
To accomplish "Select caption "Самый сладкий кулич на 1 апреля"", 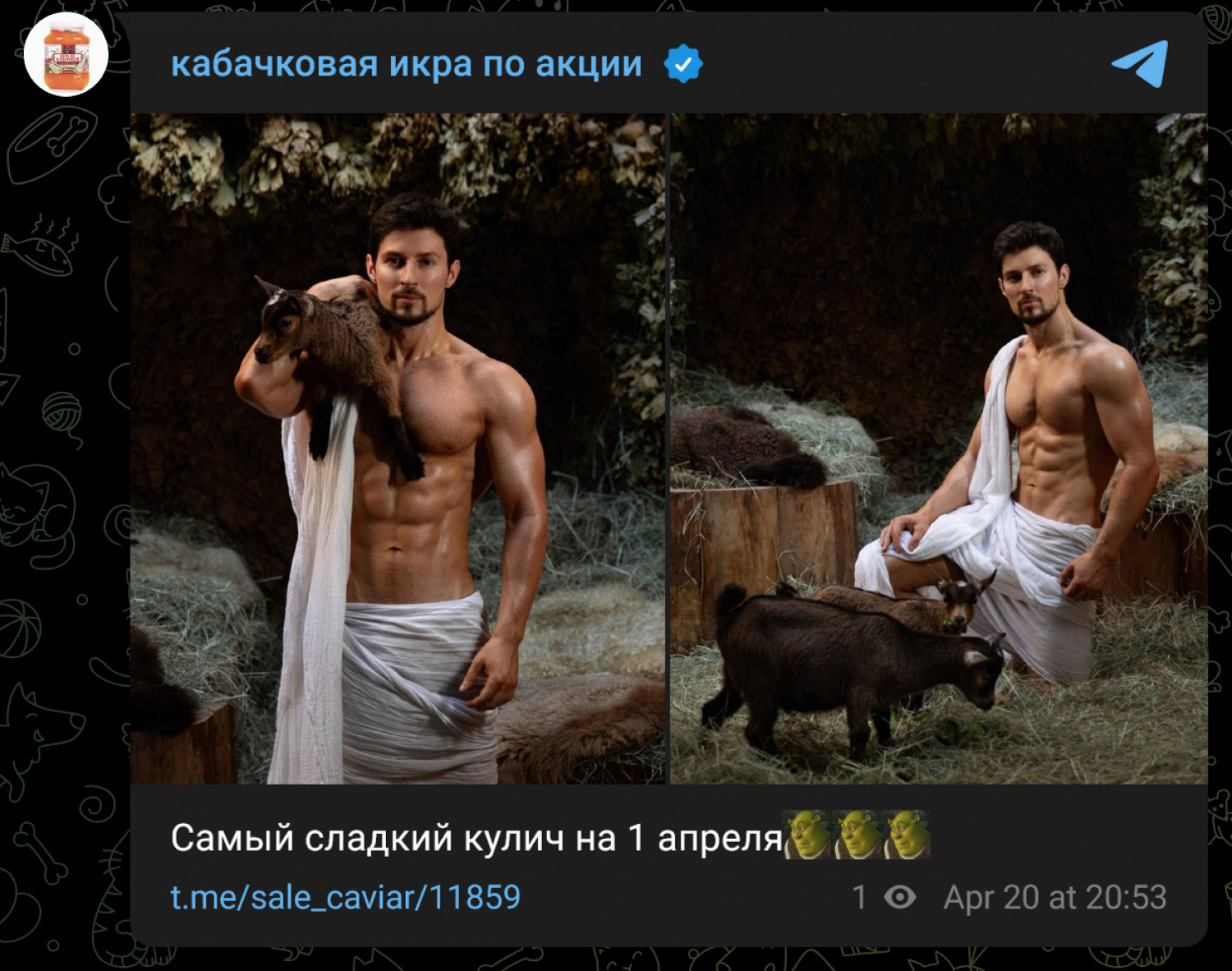I will pos(476,838).
